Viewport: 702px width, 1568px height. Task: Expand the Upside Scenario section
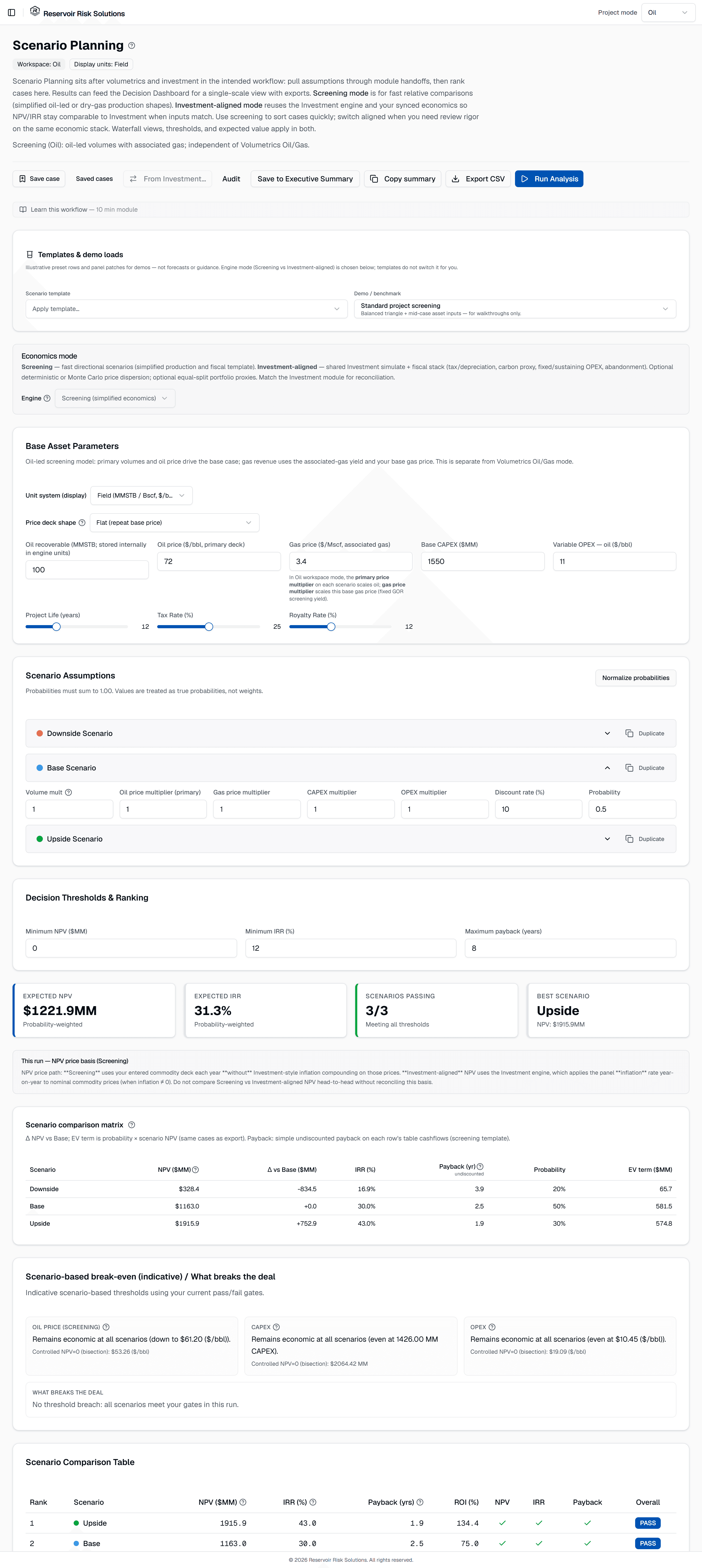tap(607, 839)
